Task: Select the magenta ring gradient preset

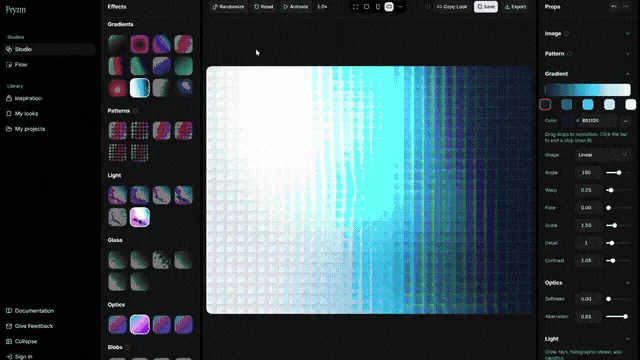Action: pyautogui.click(x=140, y=44)
